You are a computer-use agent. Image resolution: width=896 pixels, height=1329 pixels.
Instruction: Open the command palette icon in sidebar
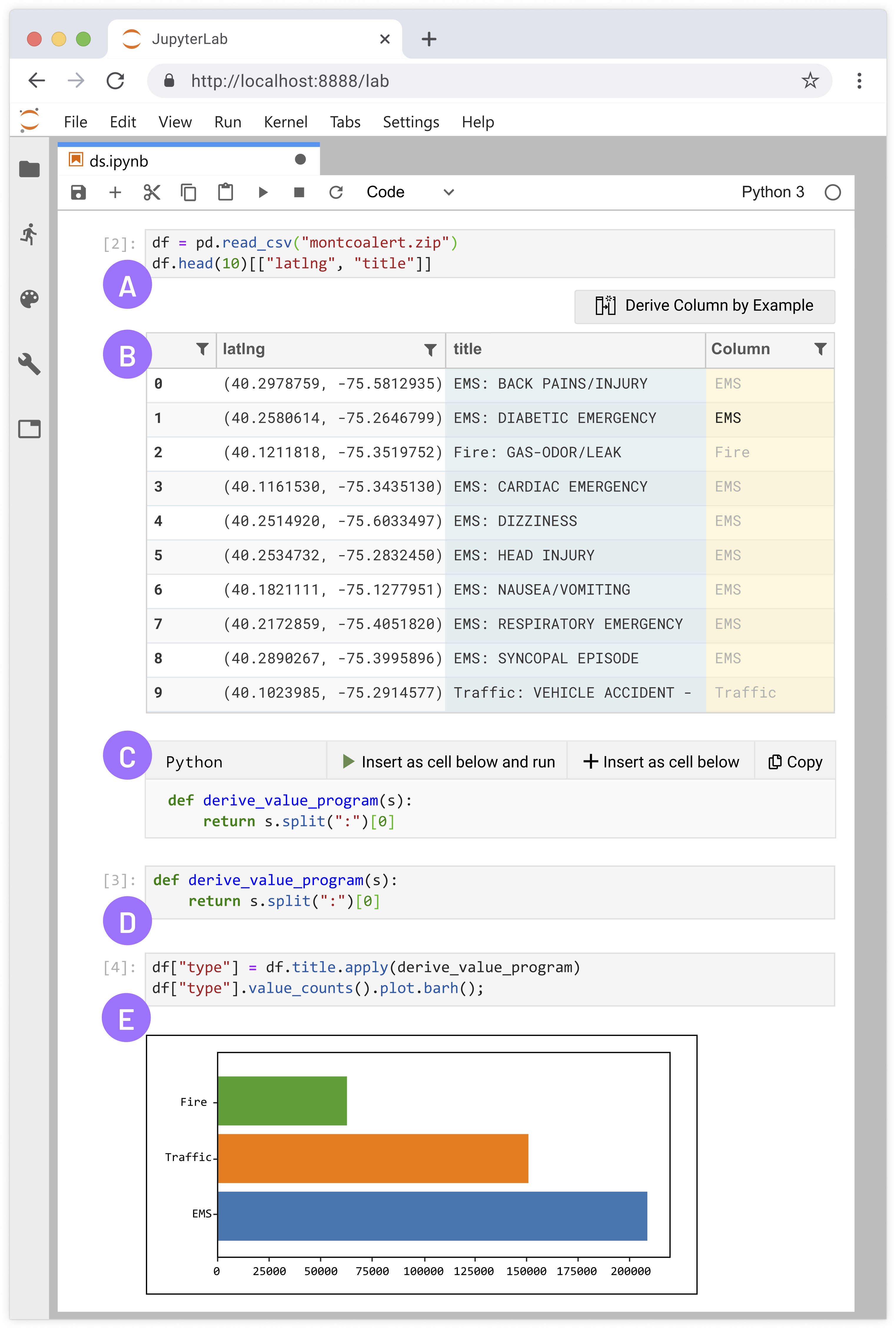click(x=29, y=299)
